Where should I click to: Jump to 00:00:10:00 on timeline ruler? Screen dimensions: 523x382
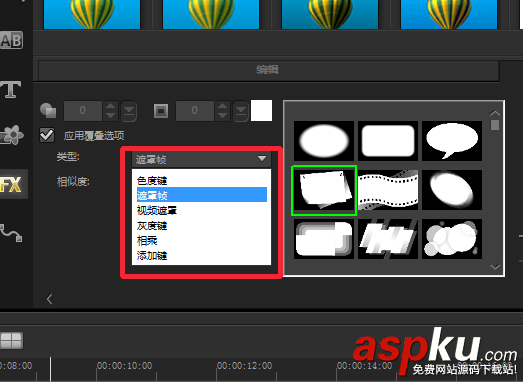click(x=124, y=366)
